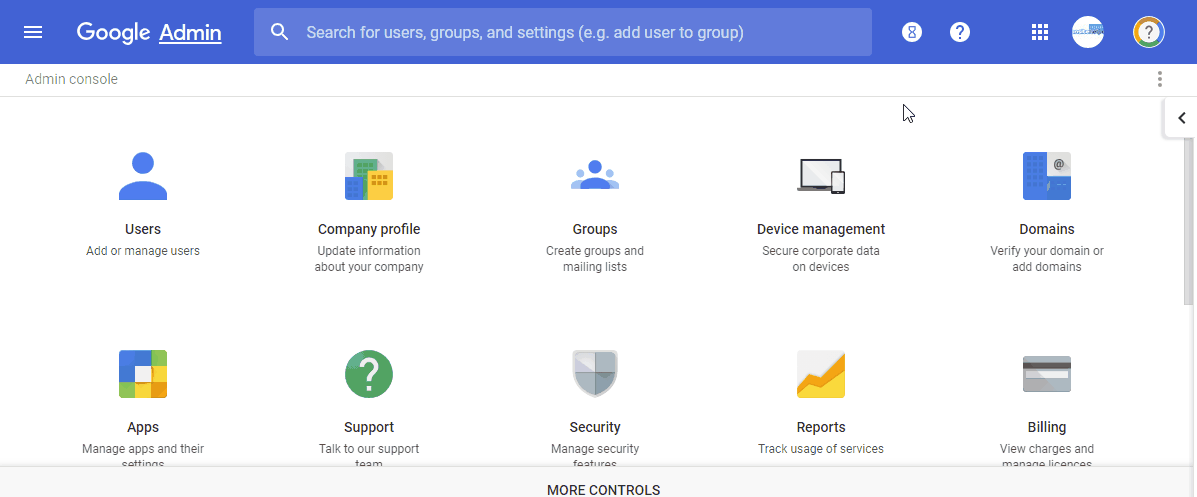Focus the users, groups, settings search field

point(563,32)
